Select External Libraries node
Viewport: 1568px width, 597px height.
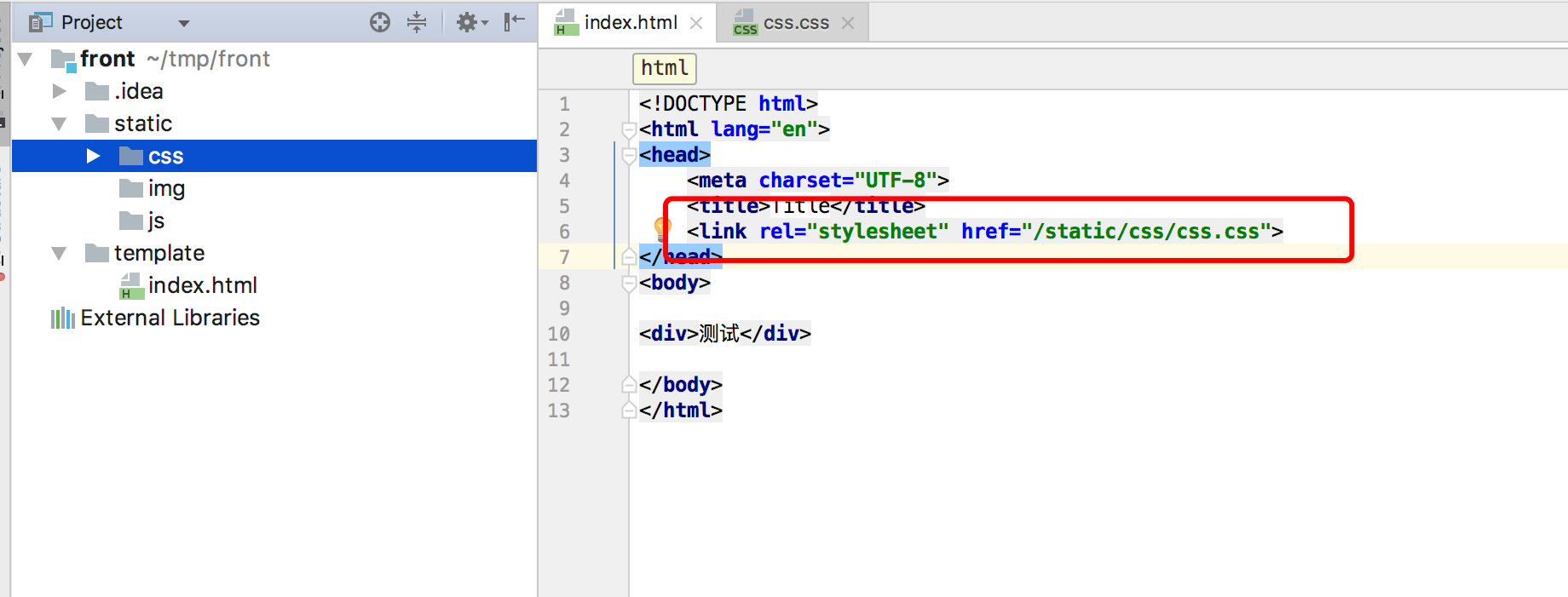click(155, 318)
